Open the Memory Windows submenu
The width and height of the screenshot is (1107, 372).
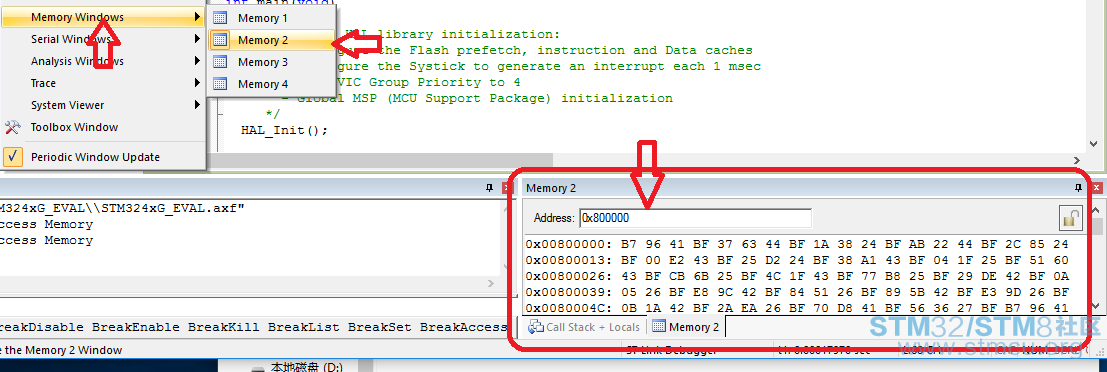(x=103, y=17)
